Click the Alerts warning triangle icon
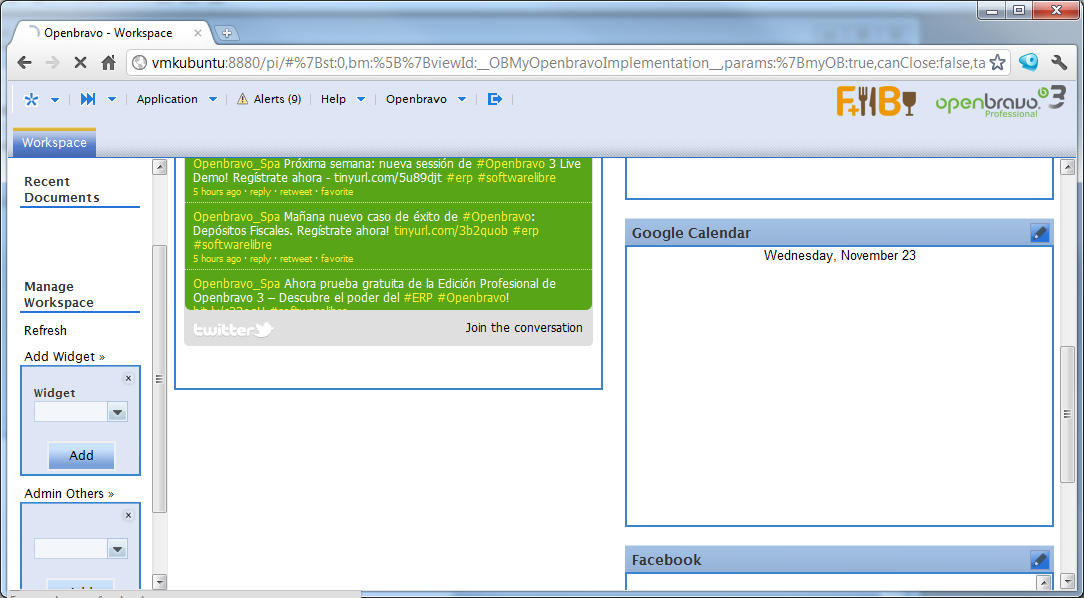The width and height of the screenshot is (1084, 598). pos(242,100)
